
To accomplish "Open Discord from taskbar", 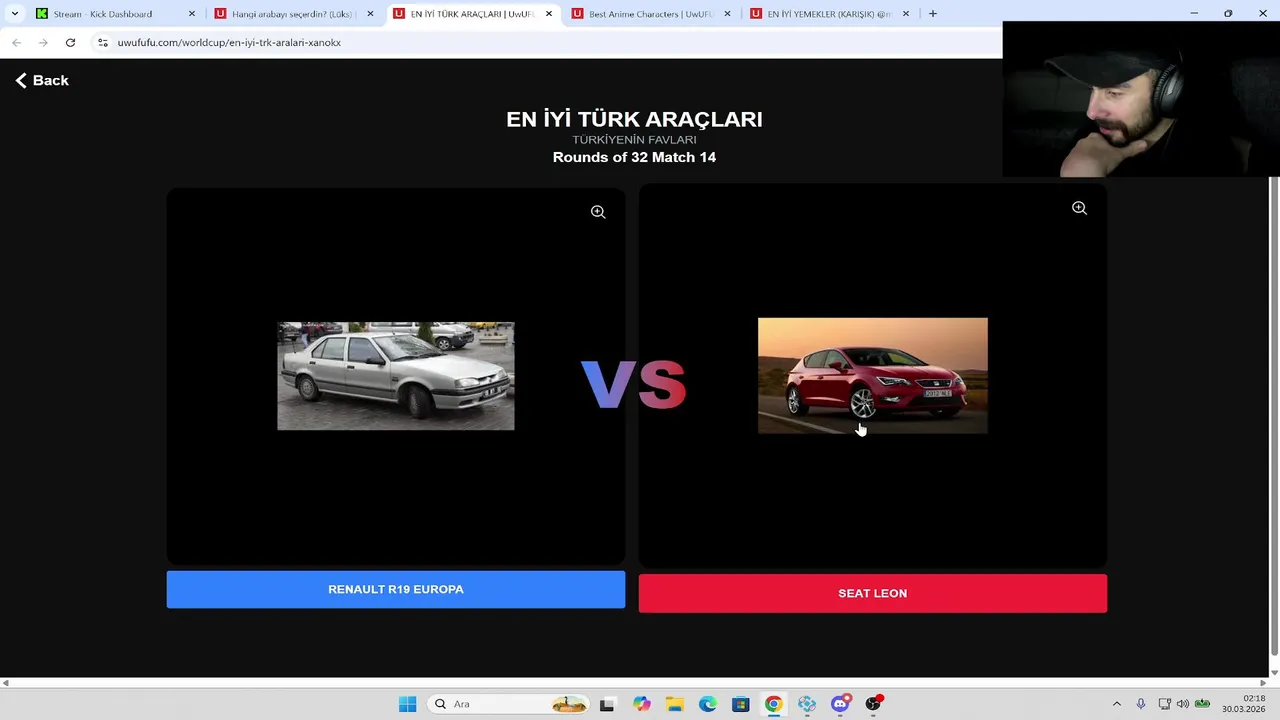I will pos(840,704).
